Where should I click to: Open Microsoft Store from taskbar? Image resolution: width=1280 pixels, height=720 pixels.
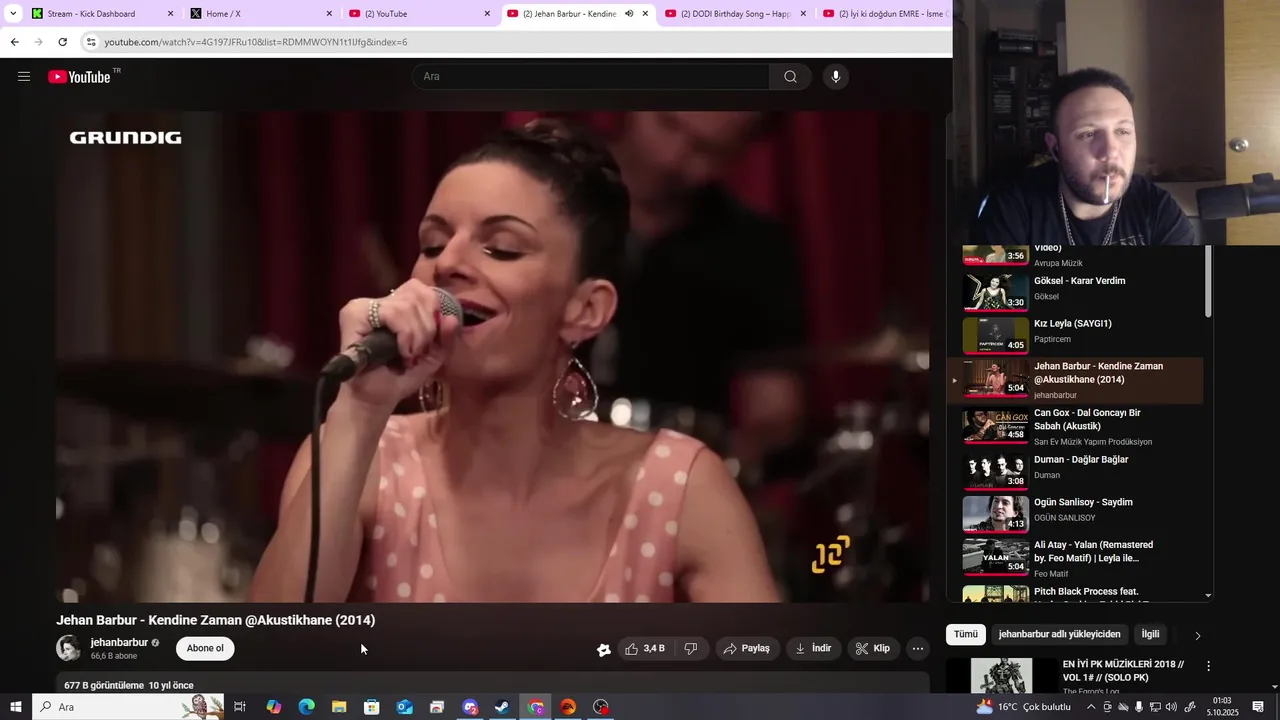(372, 707)
